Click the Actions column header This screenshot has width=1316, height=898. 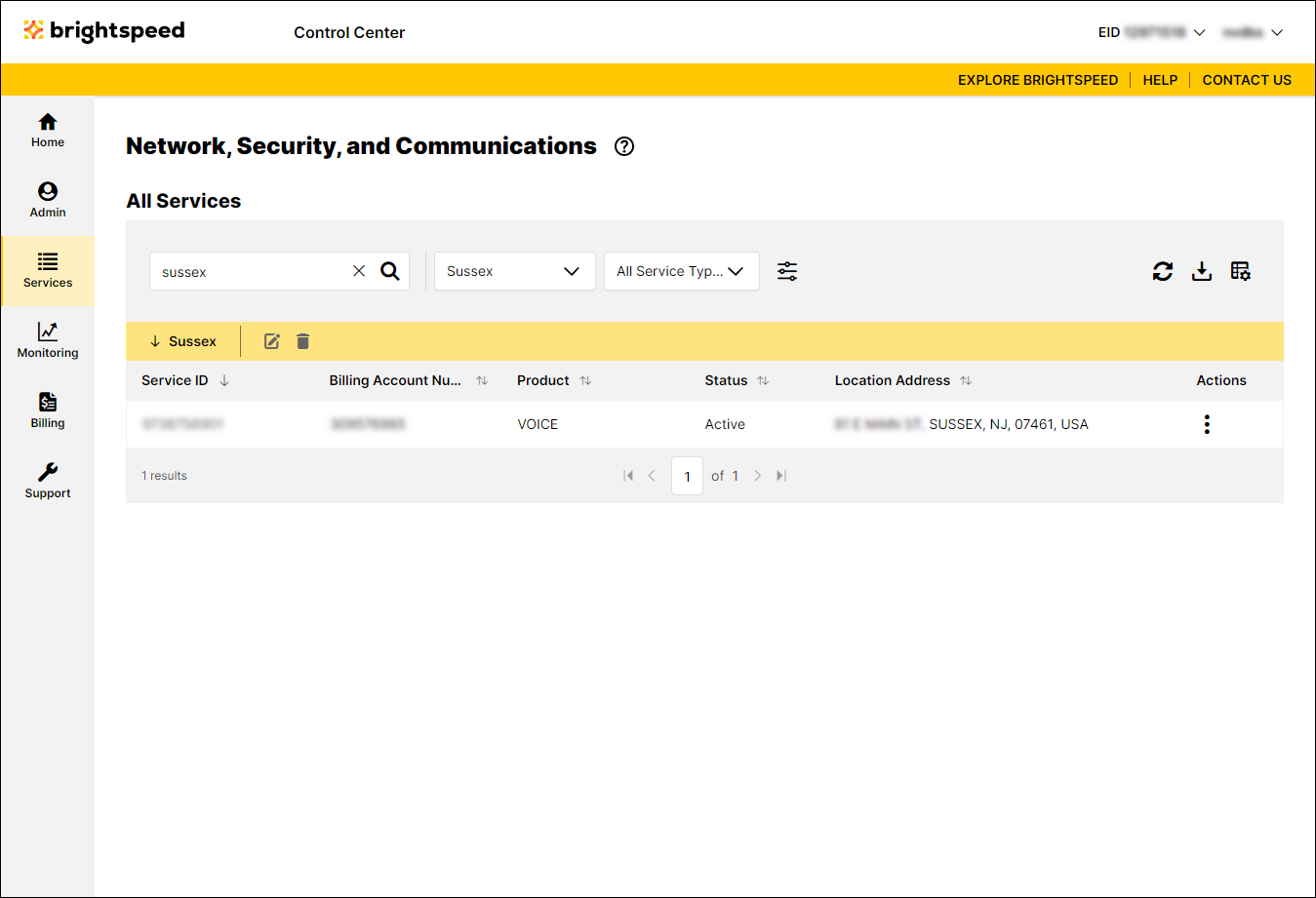click(1221, 380)
